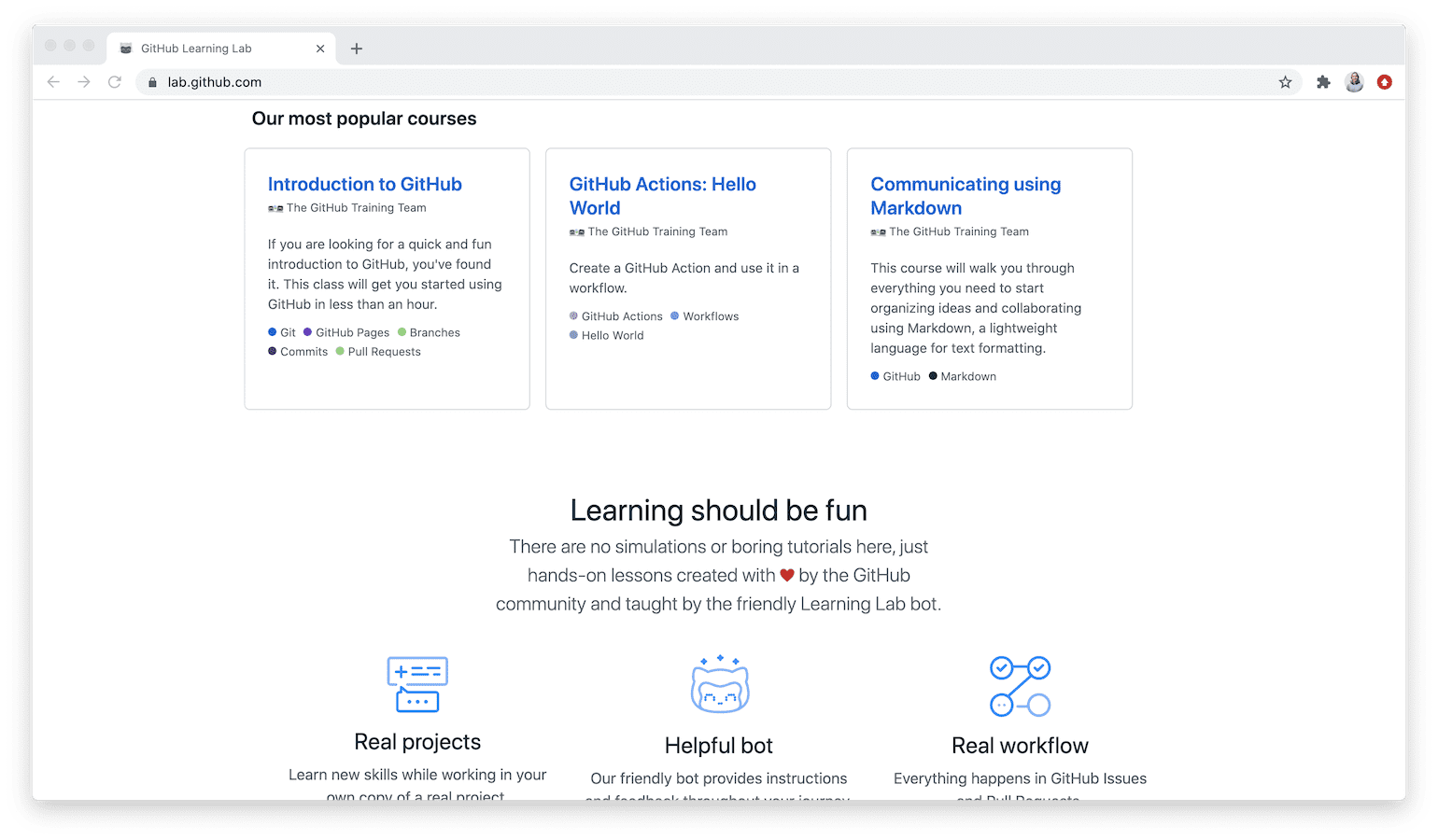1438x840 pixels.
Task: Click the back navigation arrow
Action: coord(53,82)
